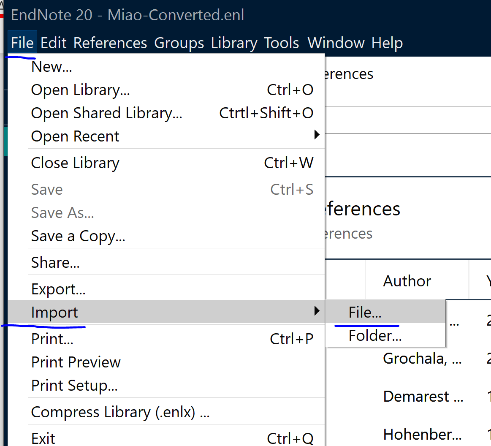Select Open Shared Library... entry
Viewport: 491px width, 446px height.
tap(167, 113)
